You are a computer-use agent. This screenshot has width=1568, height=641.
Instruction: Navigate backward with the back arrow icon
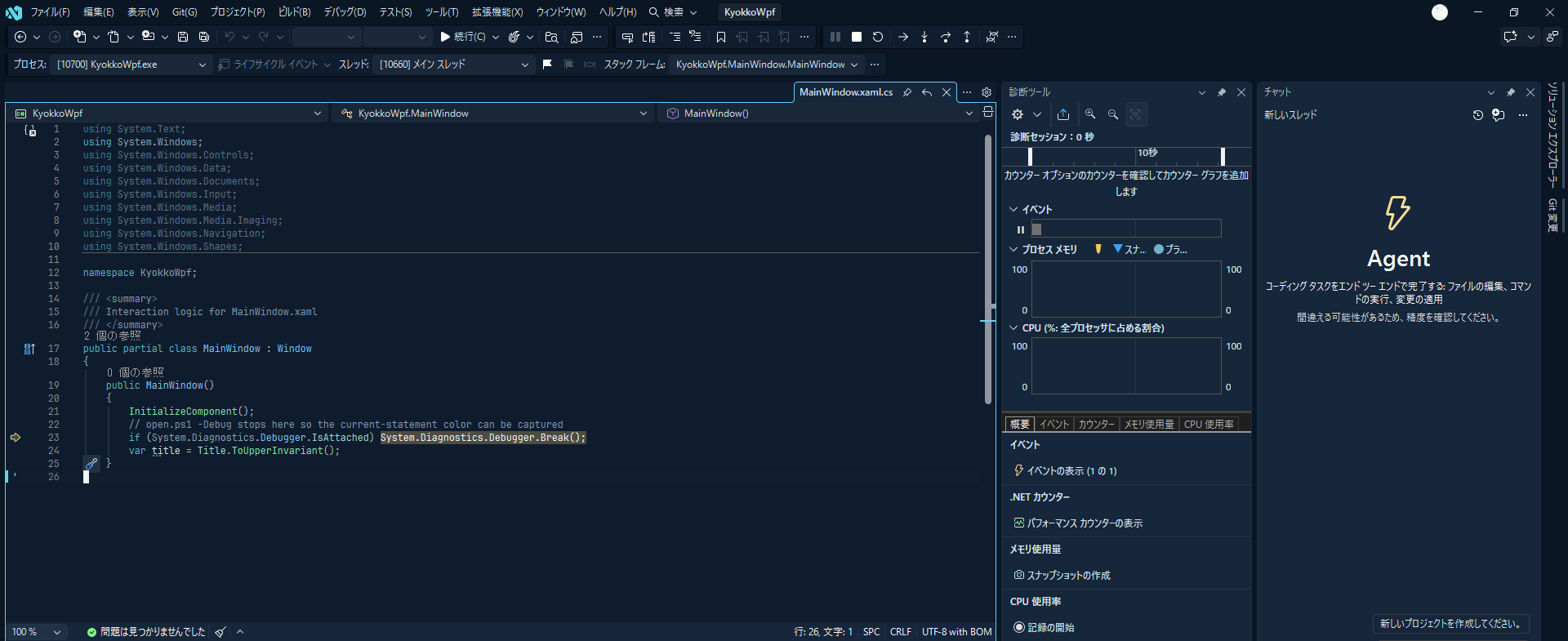[20, 37]
